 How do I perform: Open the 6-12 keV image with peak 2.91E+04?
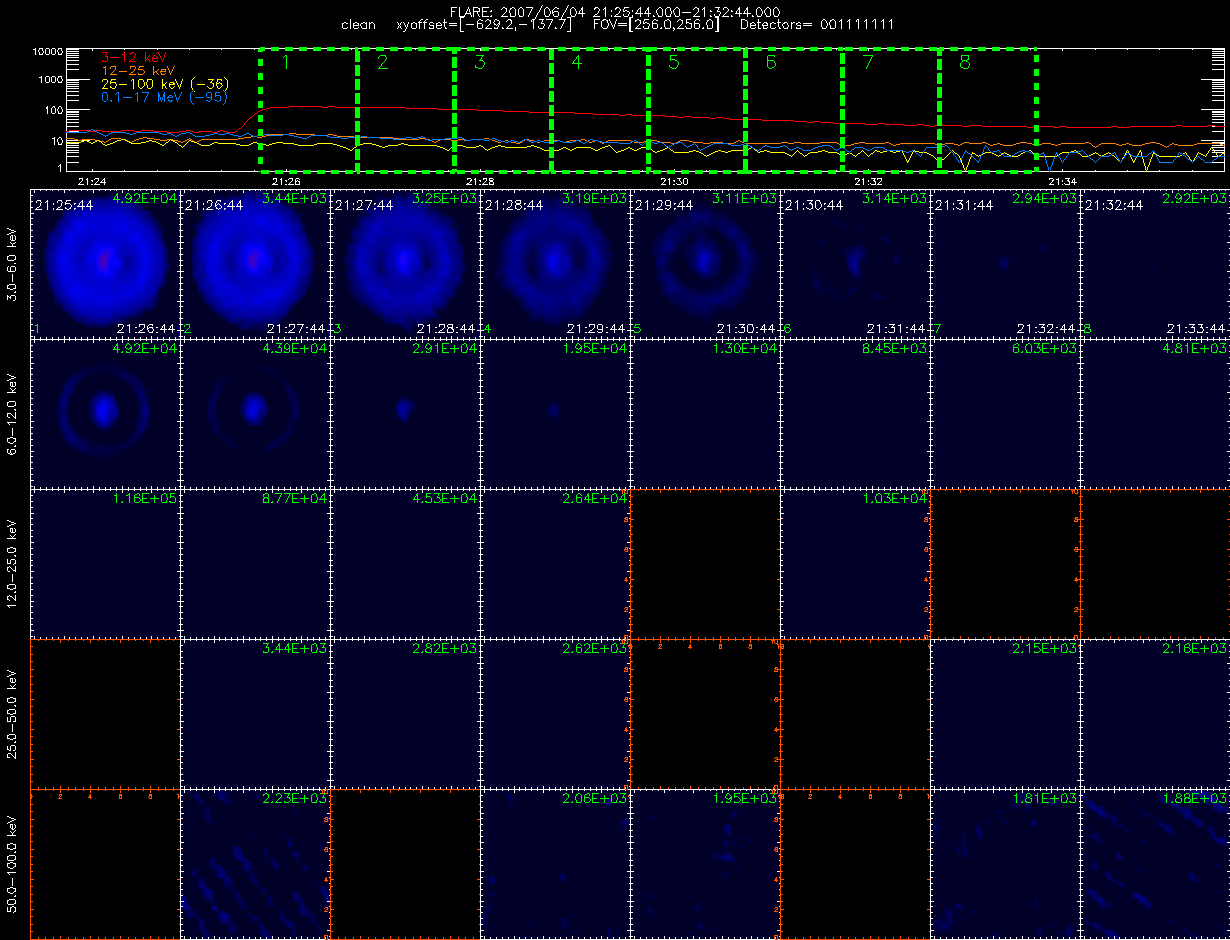405,413
